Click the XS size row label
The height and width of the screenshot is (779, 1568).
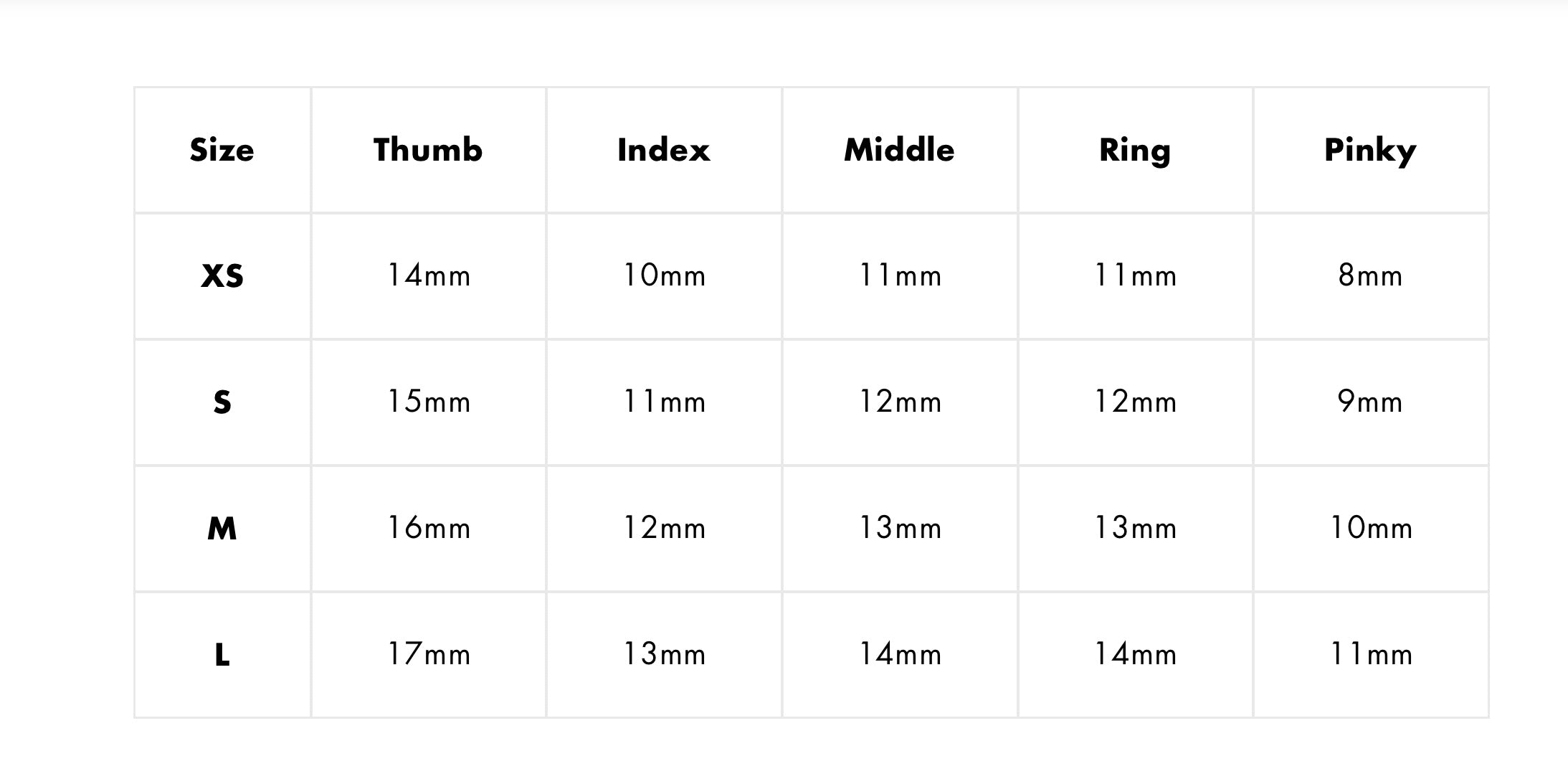[222, 276]
